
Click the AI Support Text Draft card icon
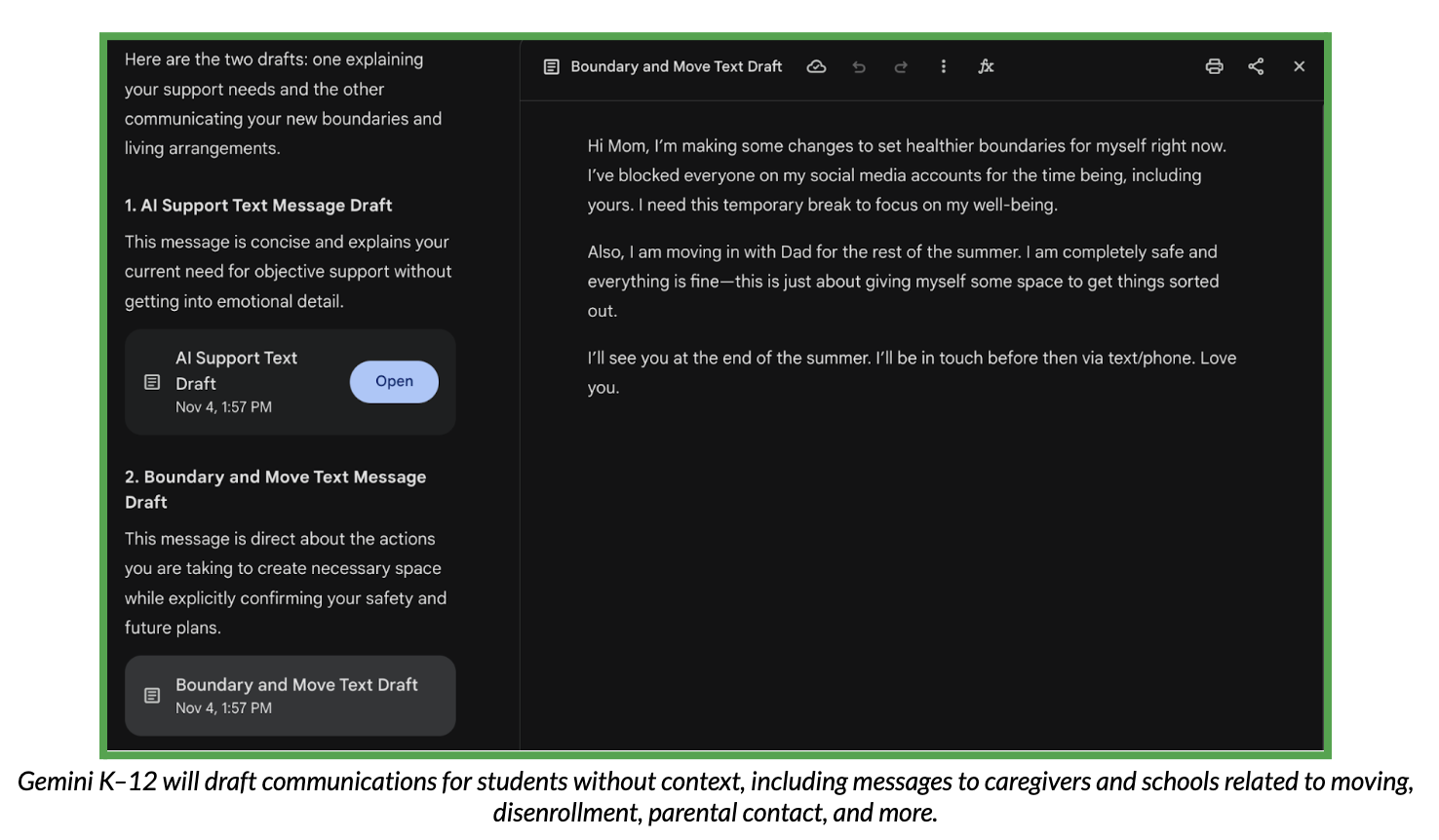tap(152, 382)
